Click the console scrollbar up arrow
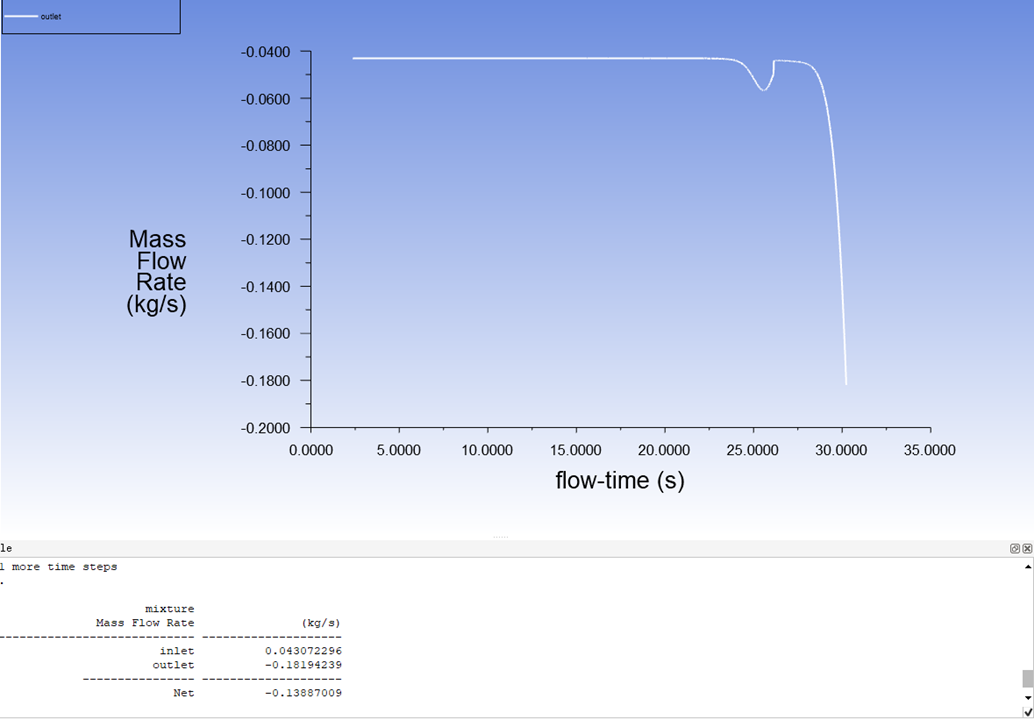 (1027, 566)
